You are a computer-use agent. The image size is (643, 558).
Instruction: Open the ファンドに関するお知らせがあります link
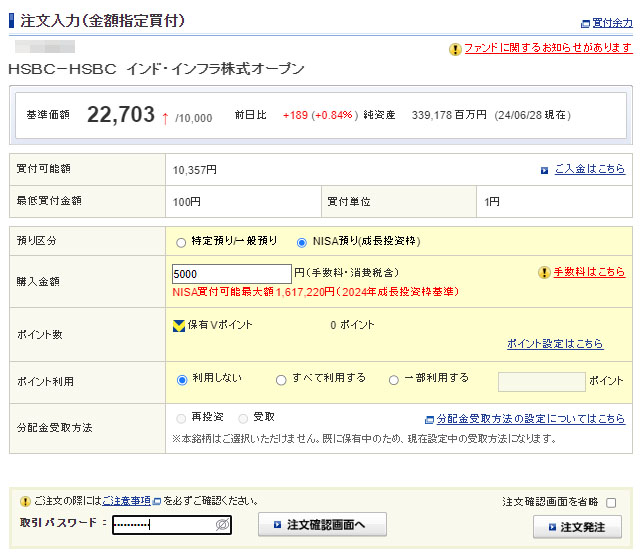pyautogui.click(x=547, y=48)
